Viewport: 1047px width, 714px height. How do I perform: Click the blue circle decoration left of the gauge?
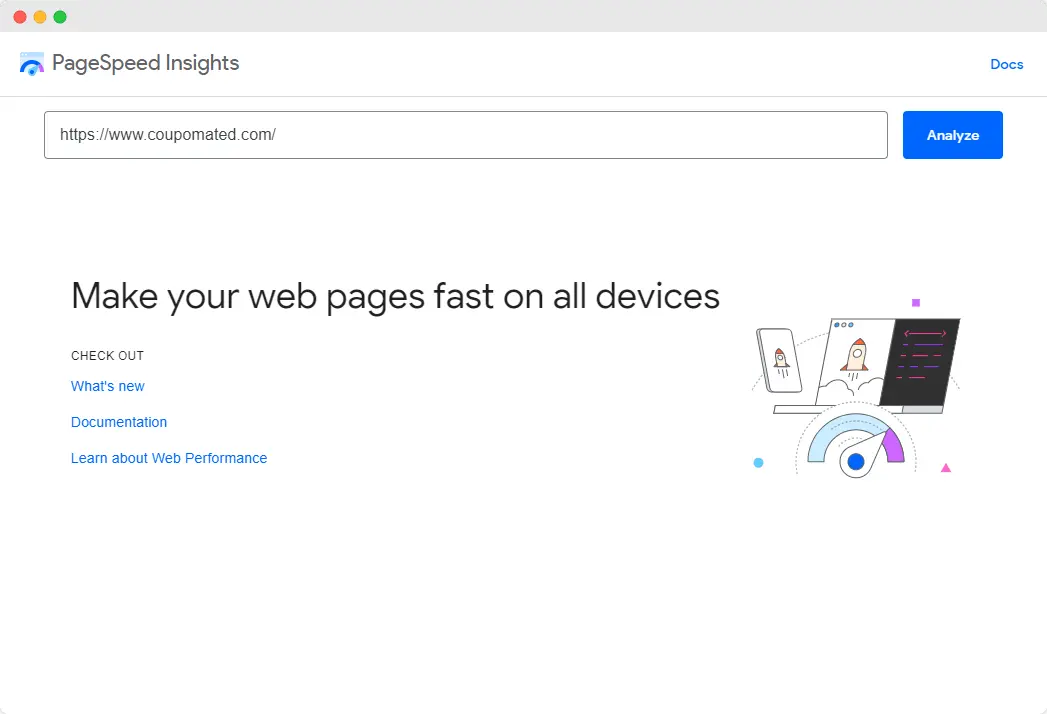tap(758, 463)
